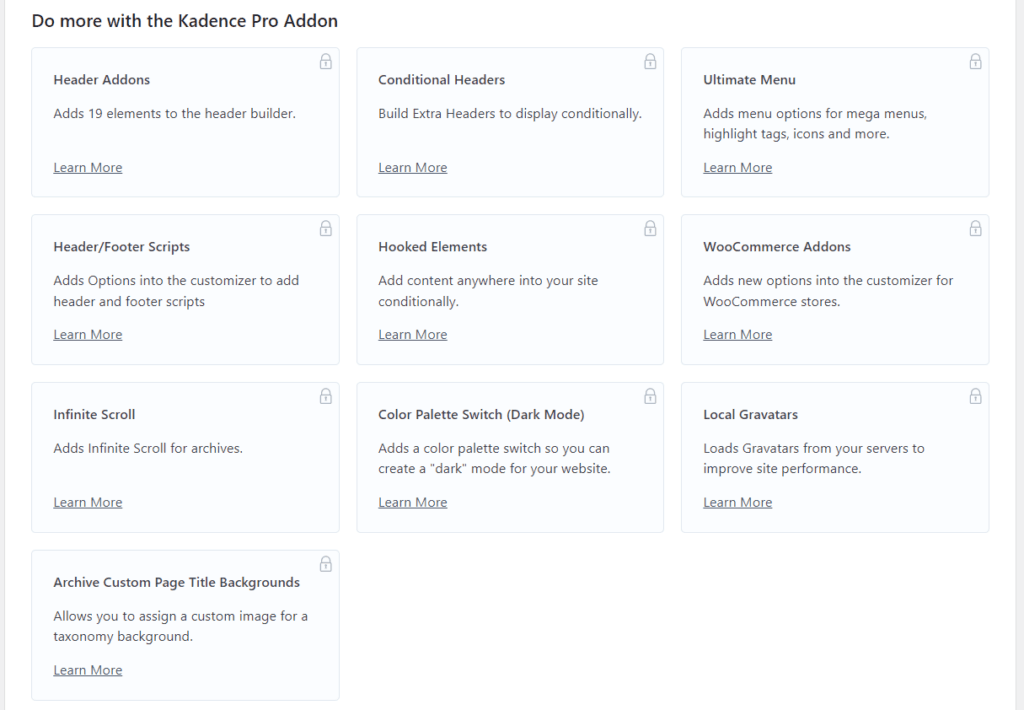Click the lock icon on Hooked Elements card
This screenshot has height=710, width=1024.
tap(650, 228)
